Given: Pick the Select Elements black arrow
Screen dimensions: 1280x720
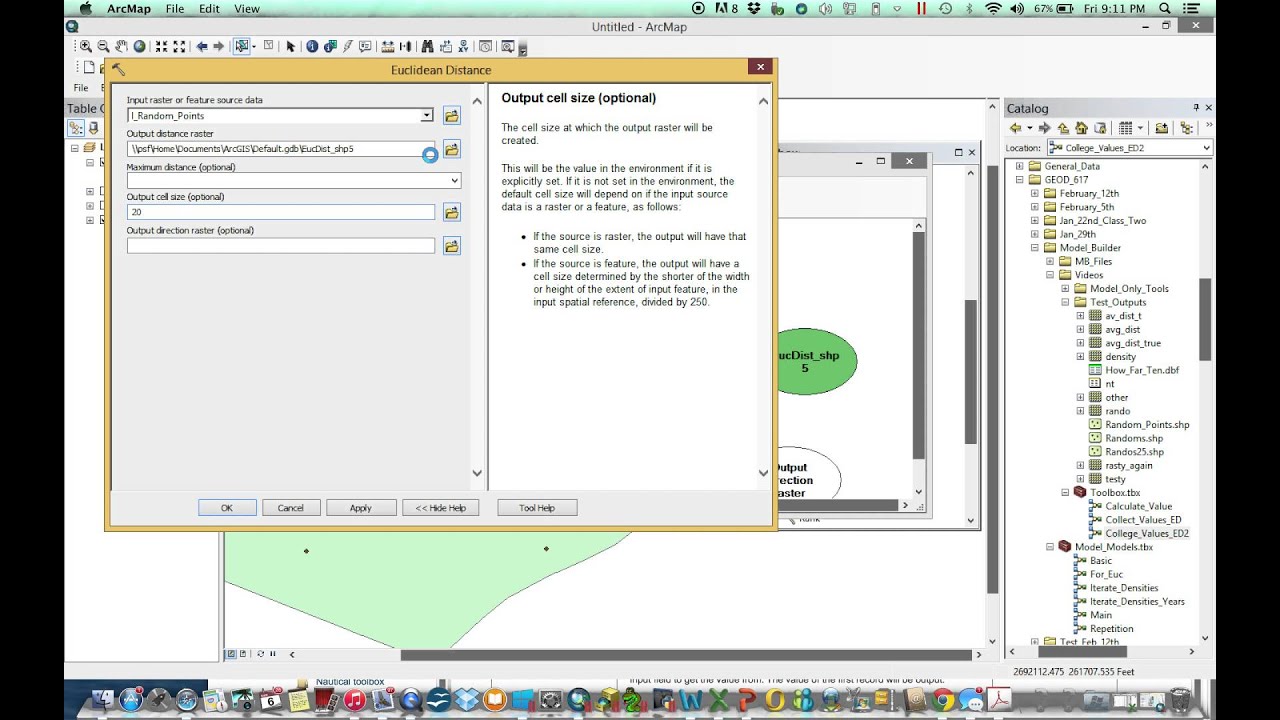Looking at the screenshot, I should click(290, 46).
